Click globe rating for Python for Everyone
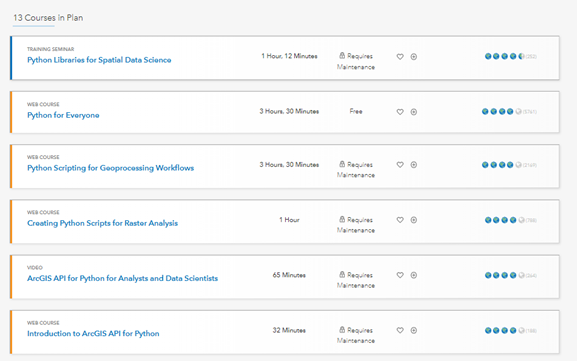The width and height of the screenshot is (577, 361). point(502,112)
